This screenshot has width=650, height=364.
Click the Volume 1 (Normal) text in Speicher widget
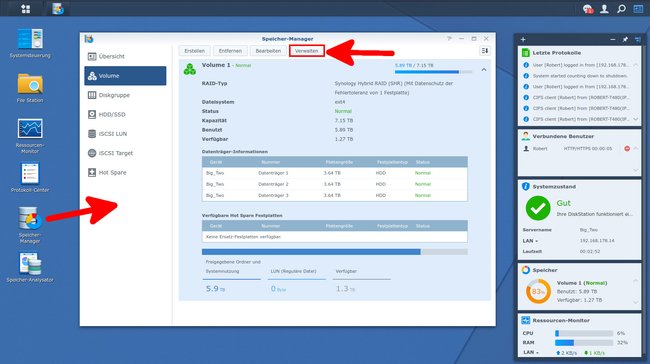[x=582, y=283]
